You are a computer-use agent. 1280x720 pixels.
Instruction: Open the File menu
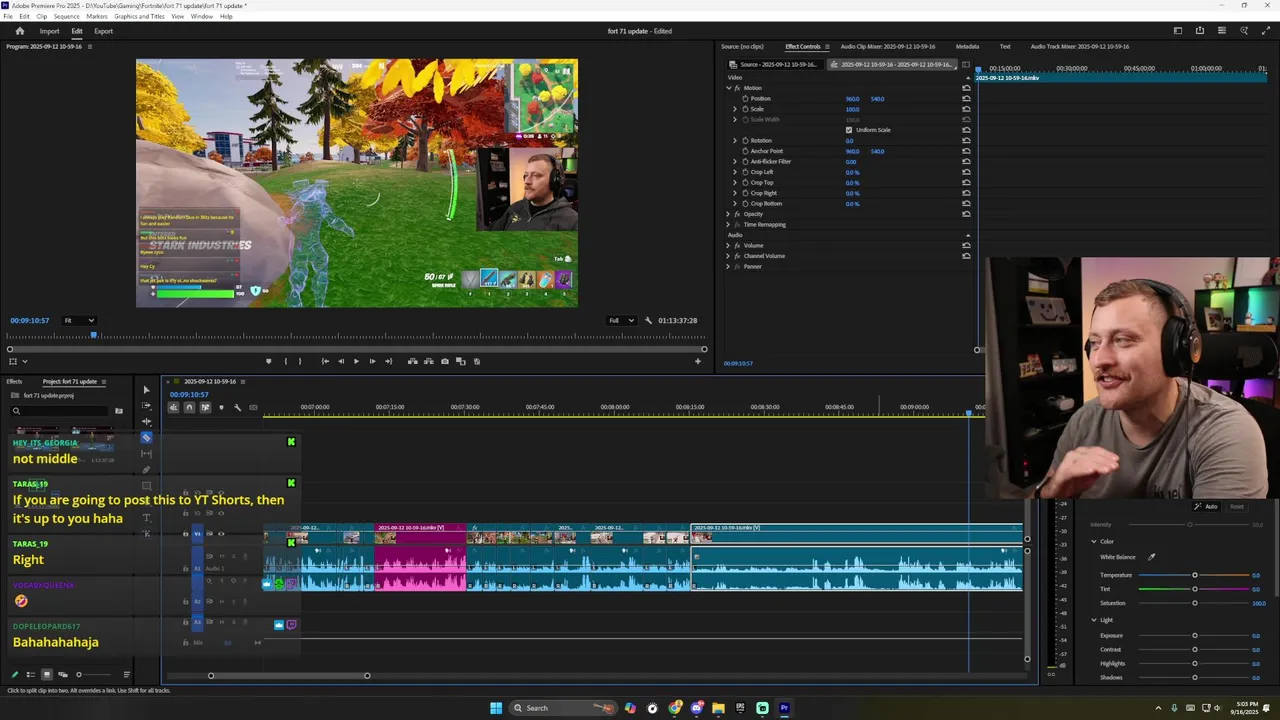(9, 17)
